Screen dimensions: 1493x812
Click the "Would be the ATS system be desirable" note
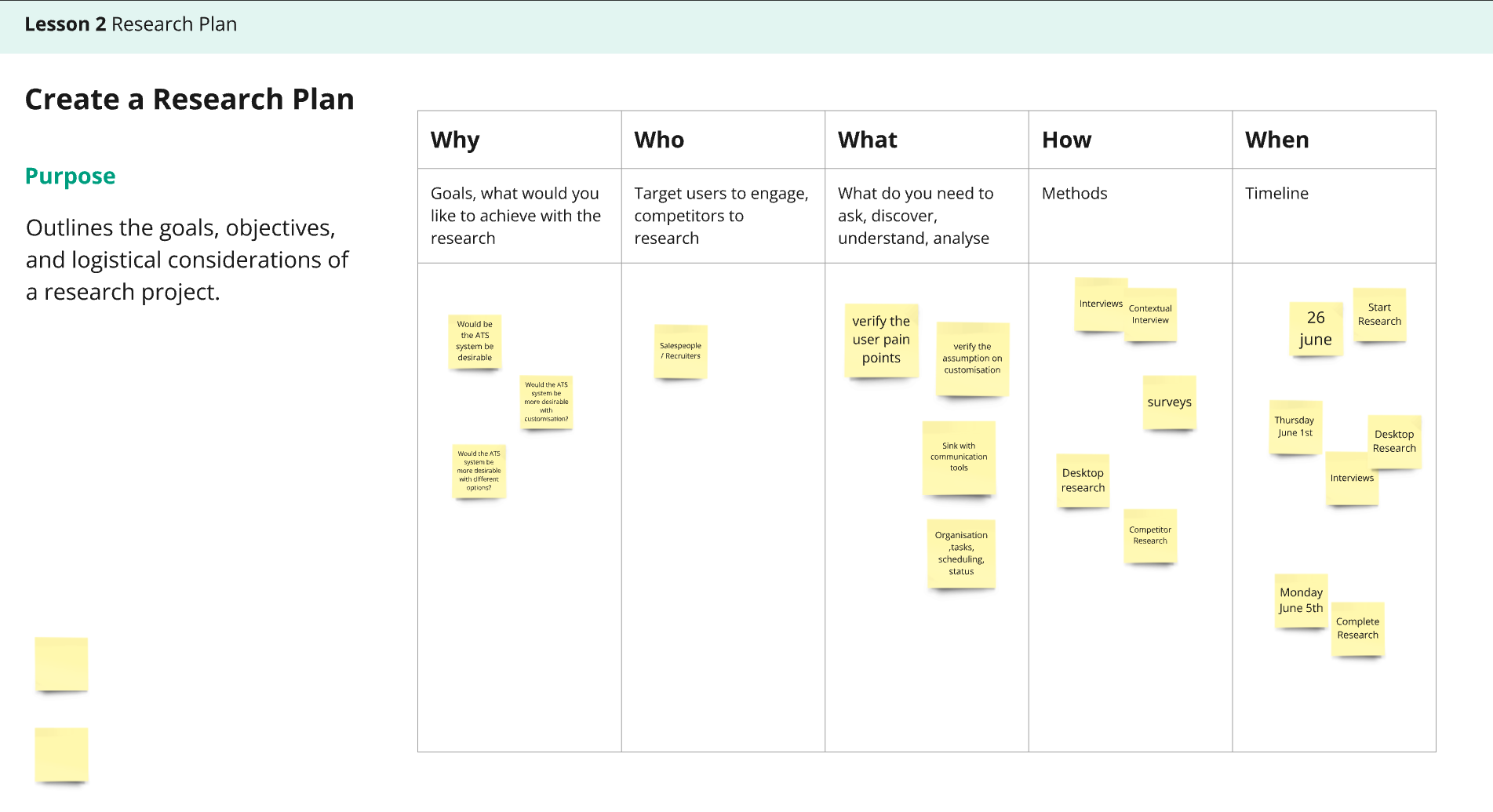coord(475,341)
